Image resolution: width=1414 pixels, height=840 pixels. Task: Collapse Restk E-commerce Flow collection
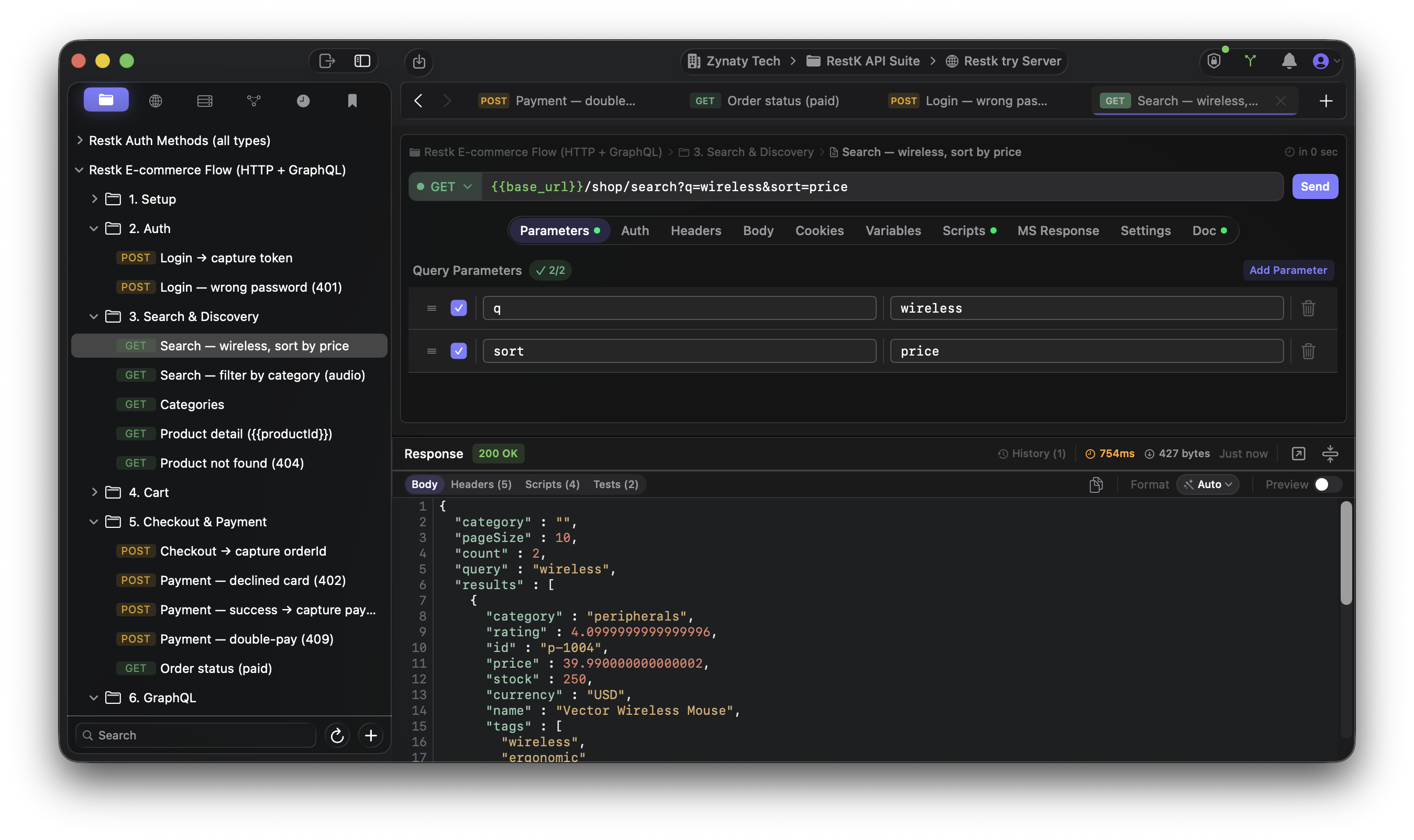79,169
